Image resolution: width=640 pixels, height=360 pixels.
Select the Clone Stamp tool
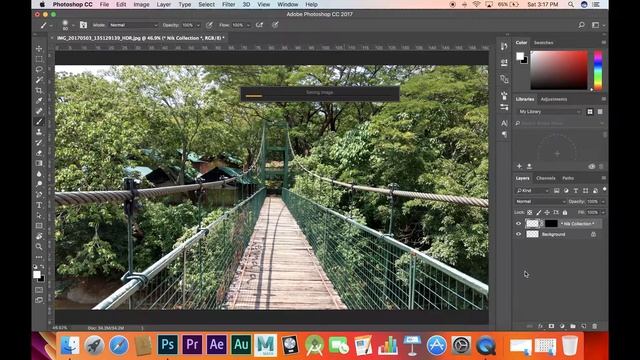(x=39, y=132)
